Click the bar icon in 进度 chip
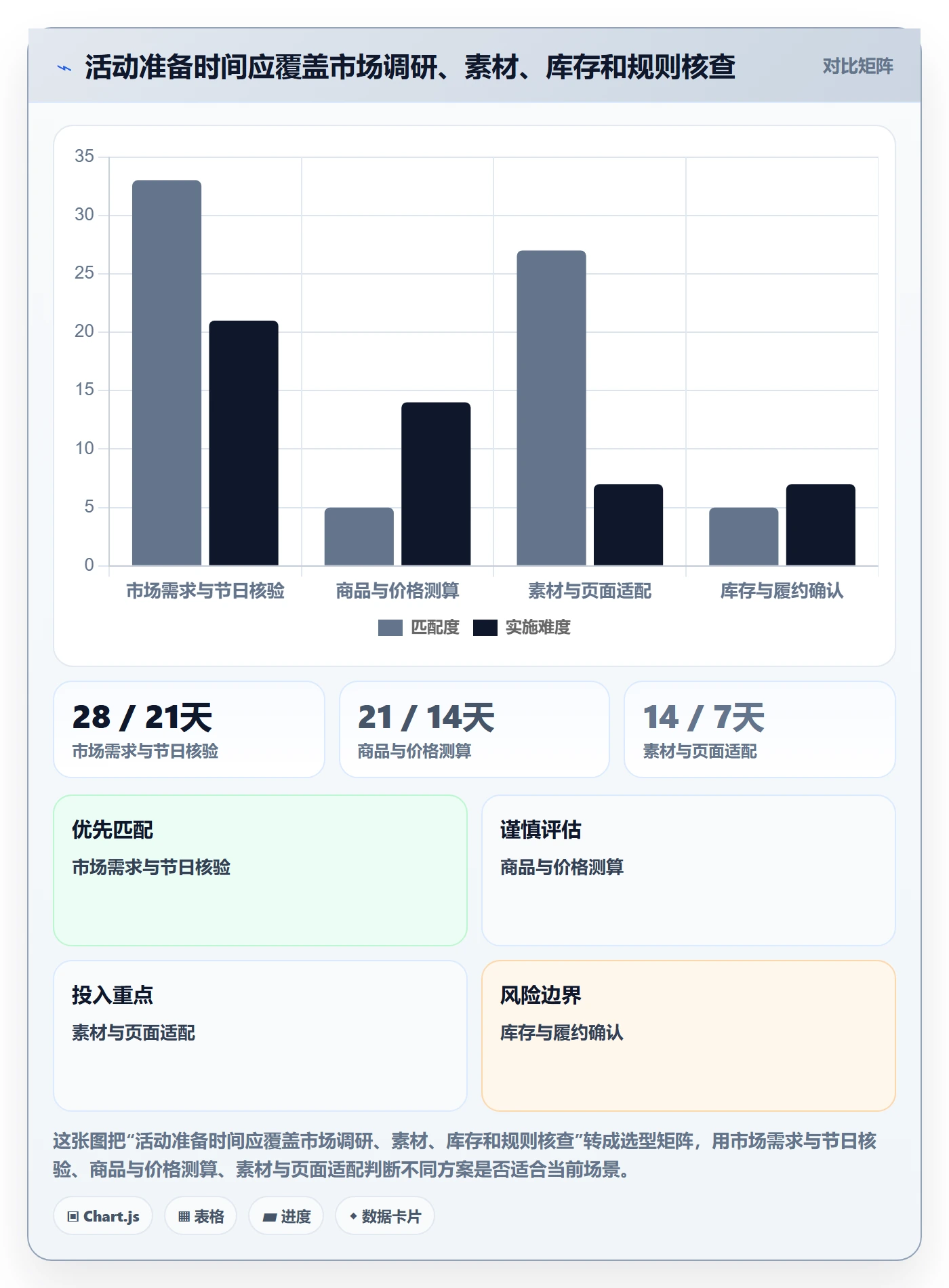This screenshot has width=949, height=1288. [x=270, y=1217]
